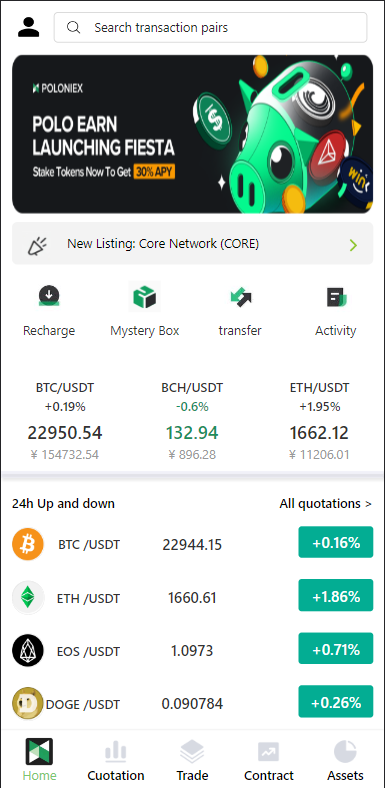Open All quotations link
Viewport: 385px width, 788px height.
coord(326,504)
